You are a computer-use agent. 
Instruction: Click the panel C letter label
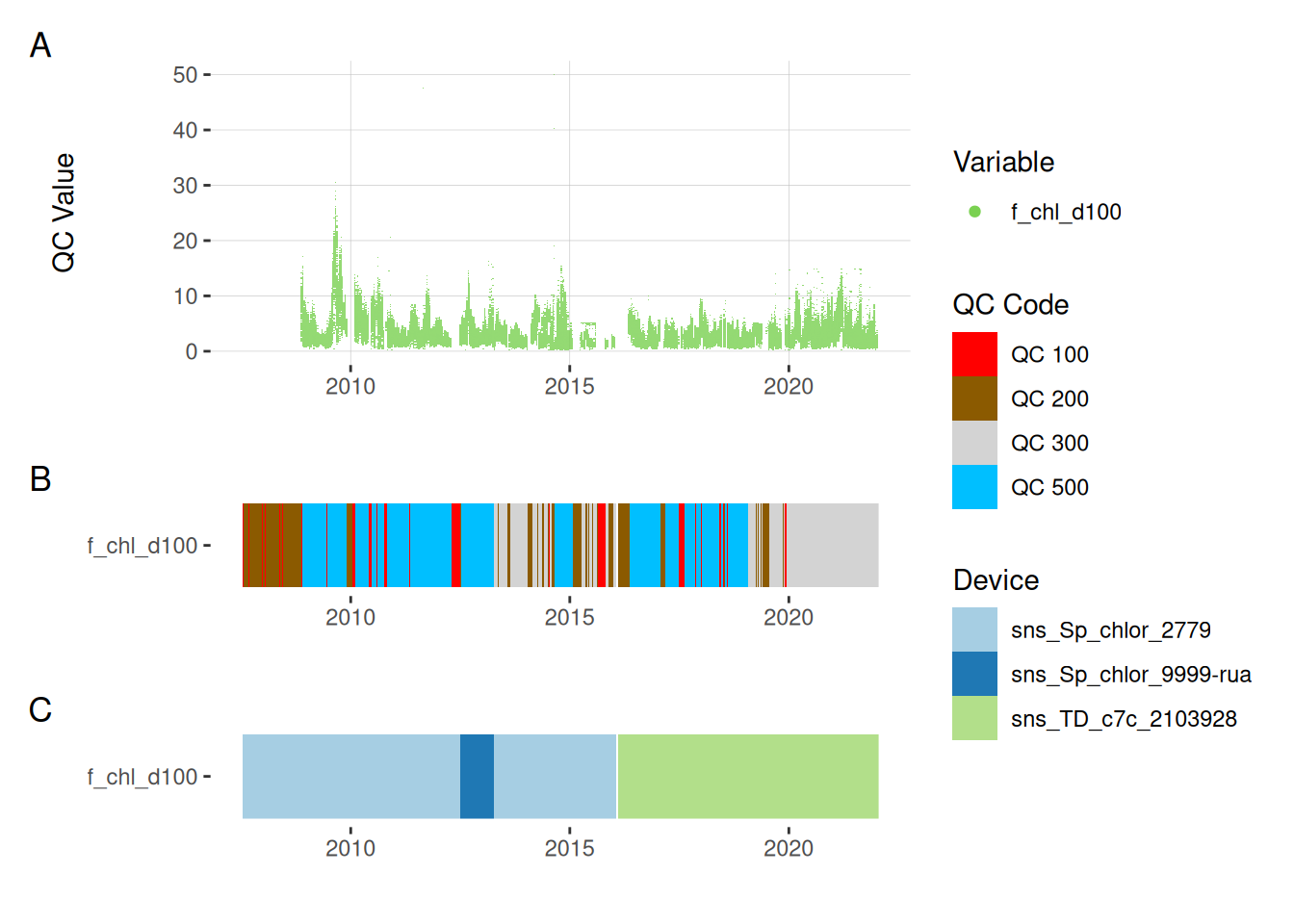pos(40,709)
